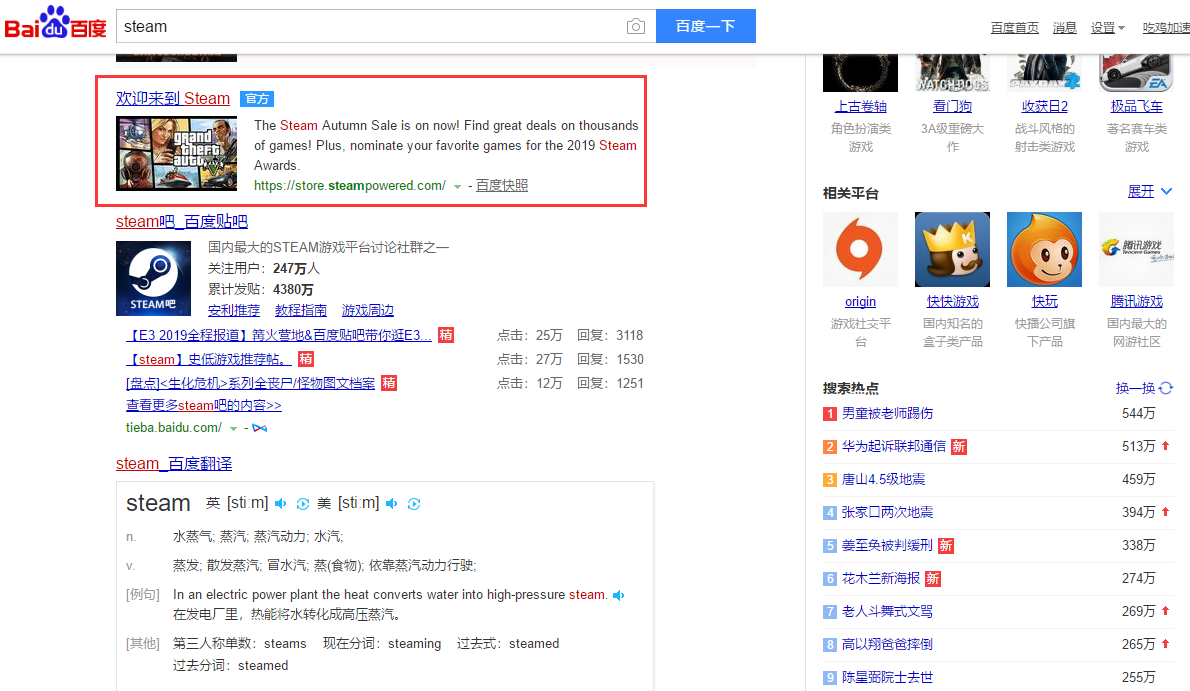
Task: Open hot search 老人斗舞式文骂
Action: tap(887, 611)
